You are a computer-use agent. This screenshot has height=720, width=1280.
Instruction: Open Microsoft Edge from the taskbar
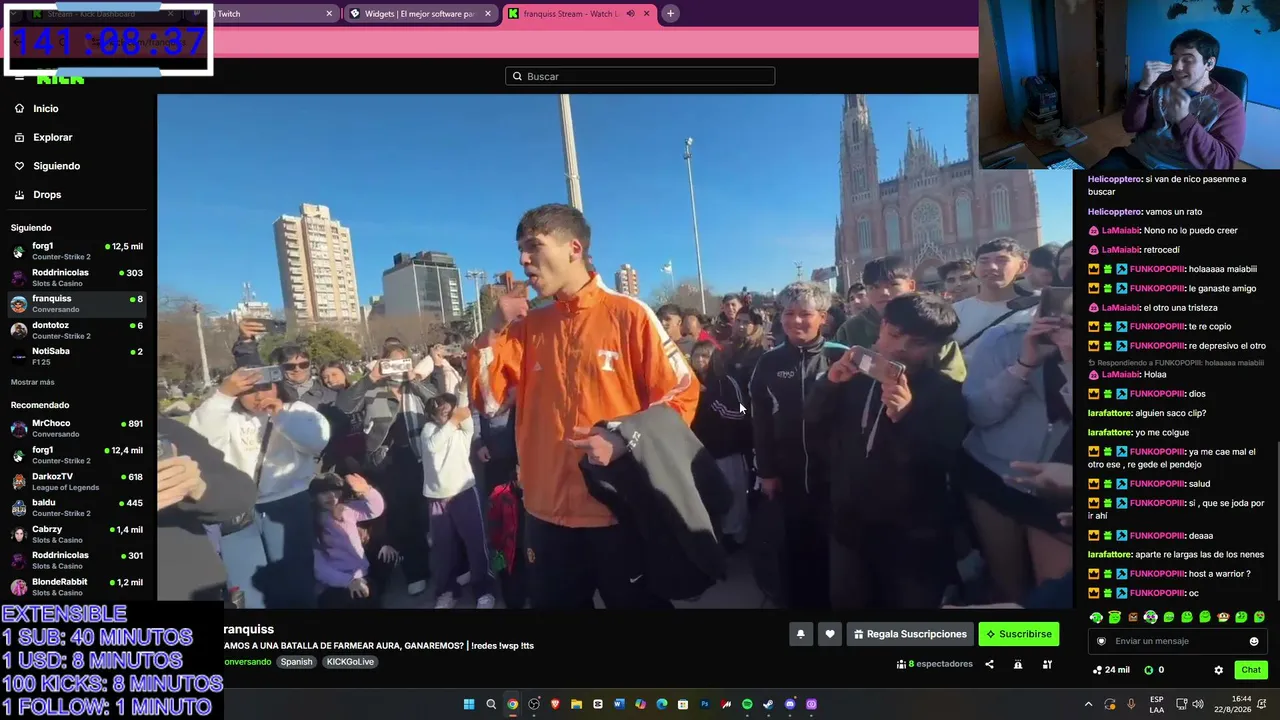coord(662,704)
